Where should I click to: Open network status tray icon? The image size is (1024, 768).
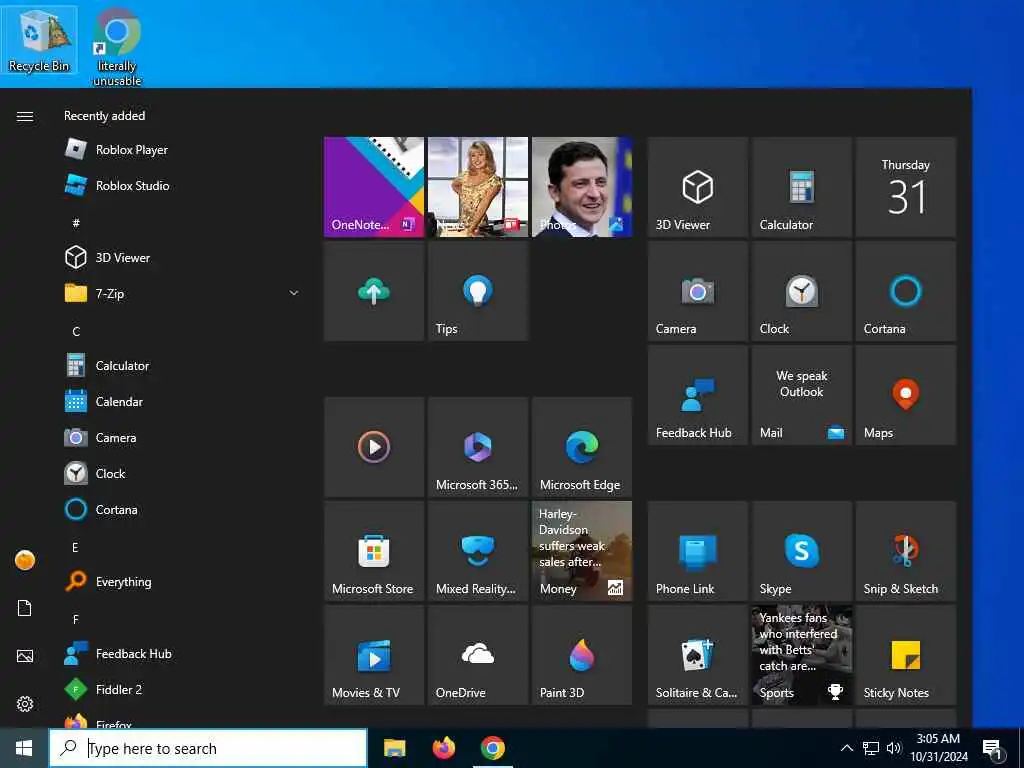coord(871,748)
